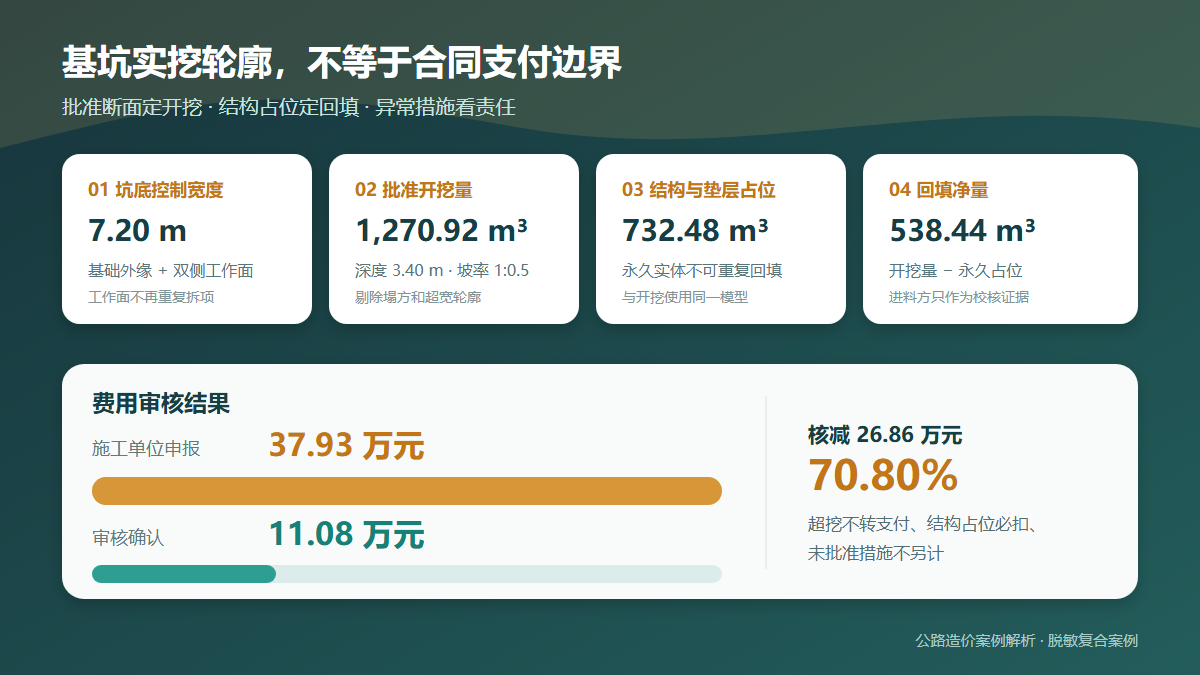Click the orange 施工单位申报 progress bar
This screenshot has width=1200, height=675.
point(407,491)
